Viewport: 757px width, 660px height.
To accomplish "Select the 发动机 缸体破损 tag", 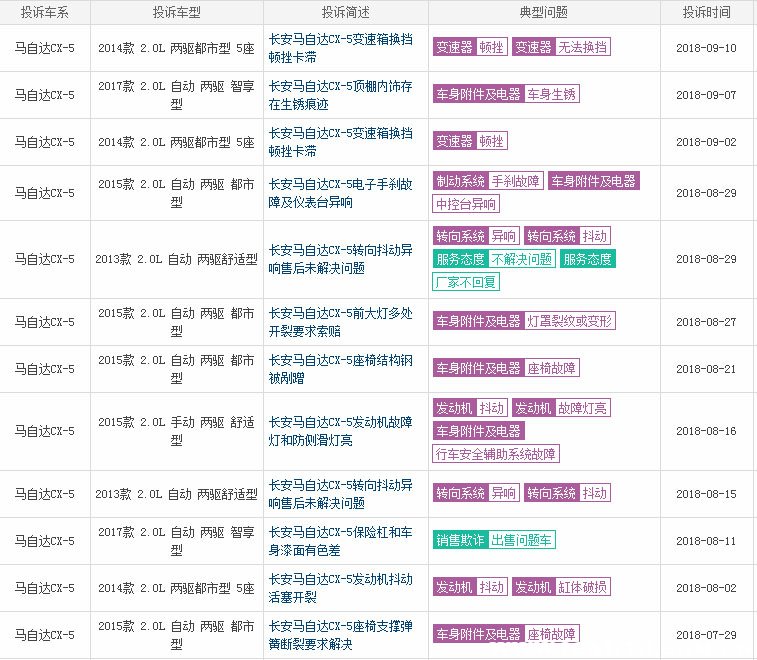I will [x=561, y=587].
